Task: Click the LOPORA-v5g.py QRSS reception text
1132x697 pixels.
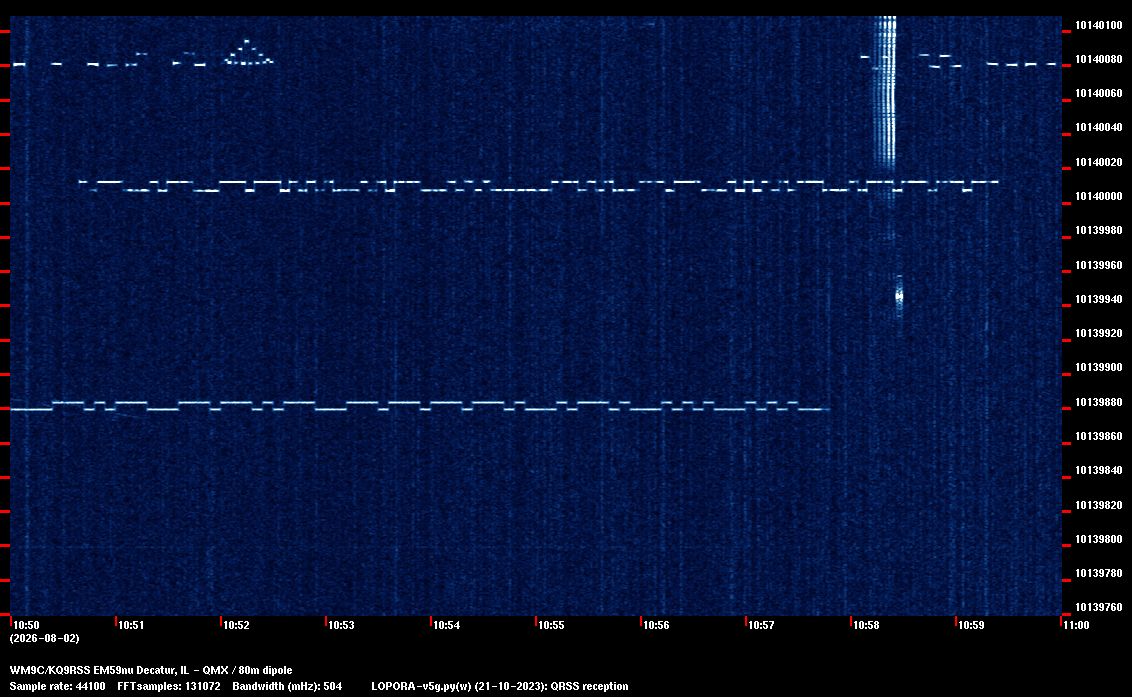Action: pyautogui.click(x=500, y=686)
